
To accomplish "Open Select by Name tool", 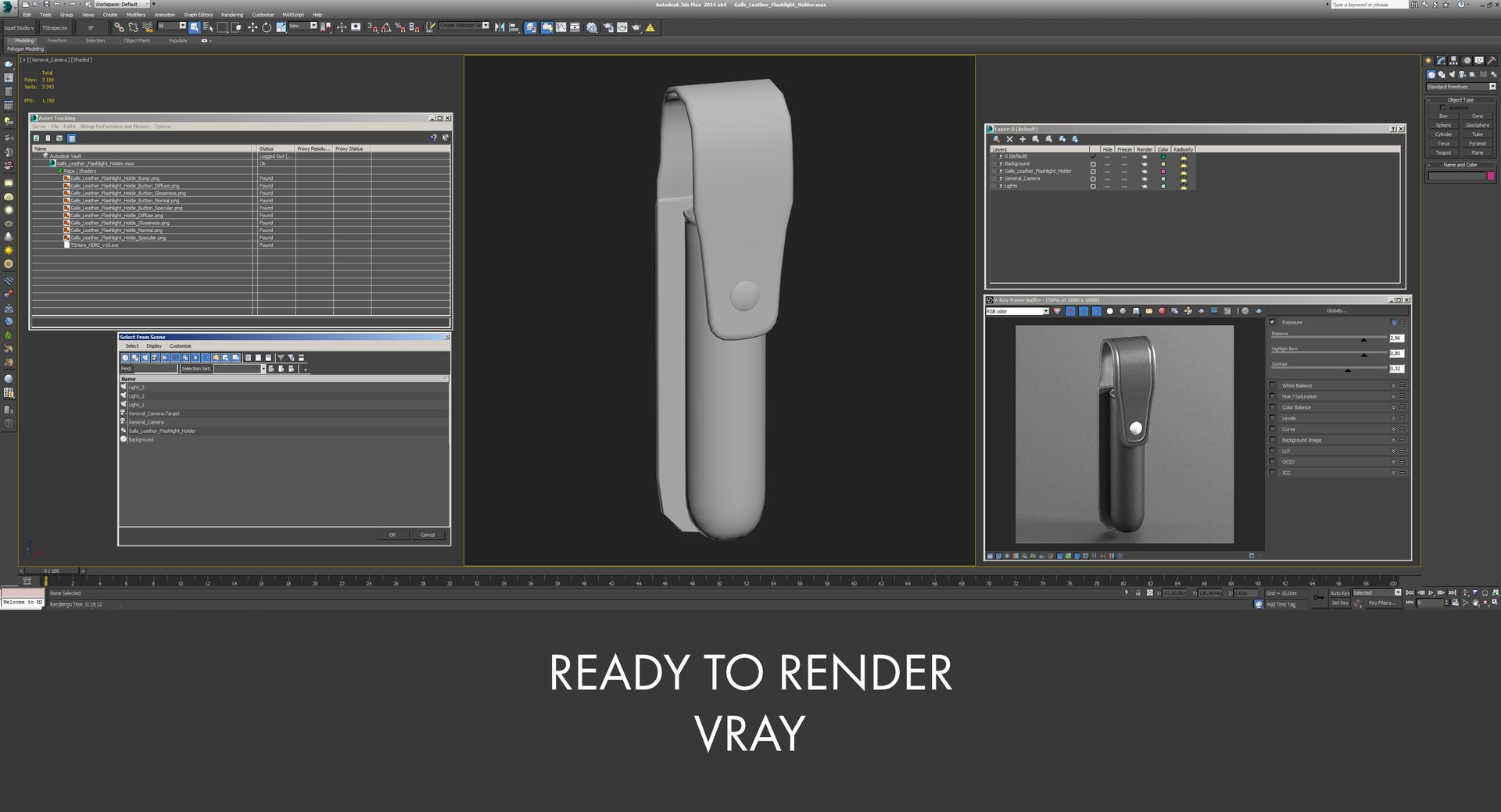I will pyautogui.click(x=208, y=27).
